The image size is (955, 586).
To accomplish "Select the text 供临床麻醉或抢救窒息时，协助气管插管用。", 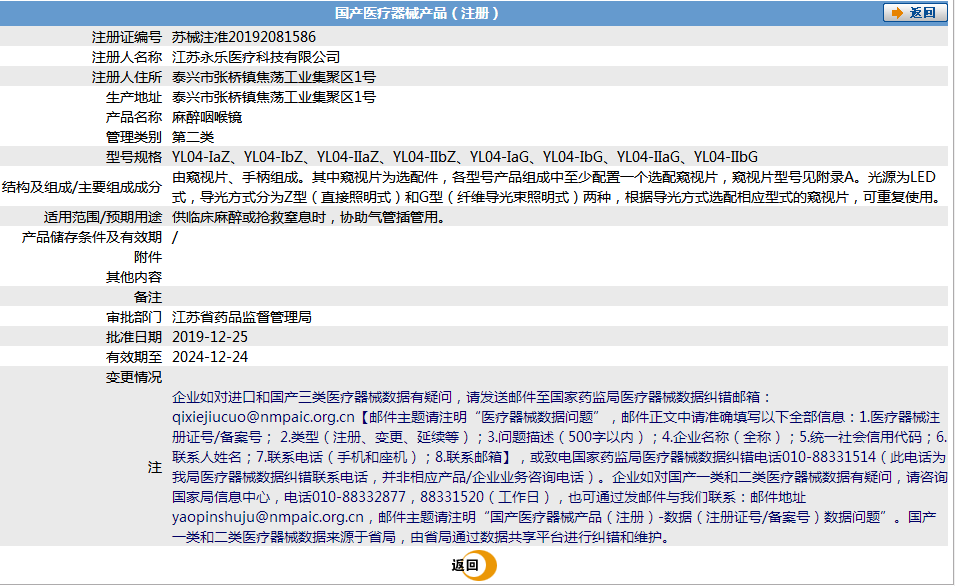I will tap(309, 217).
